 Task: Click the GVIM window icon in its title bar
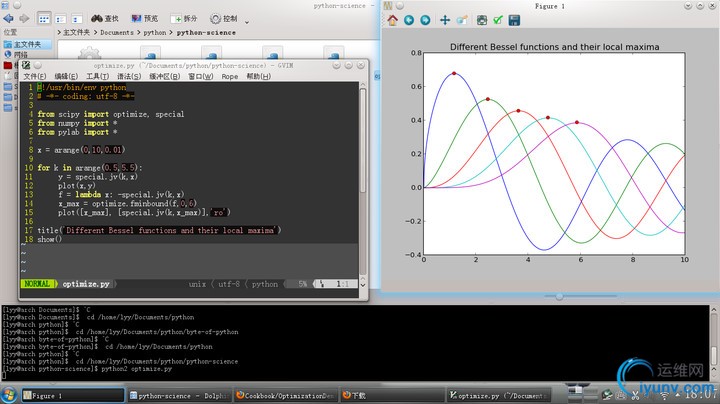pos(26,65)
